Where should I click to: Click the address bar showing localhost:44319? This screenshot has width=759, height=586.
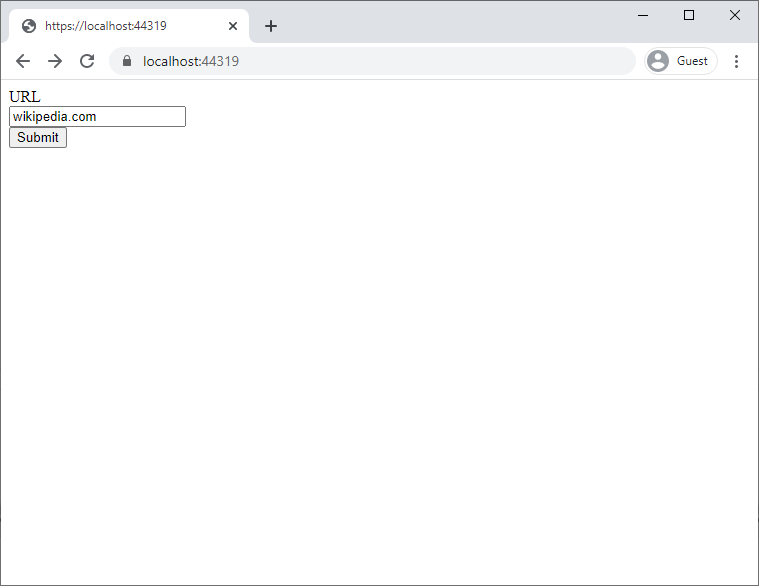tap(380, 61)
